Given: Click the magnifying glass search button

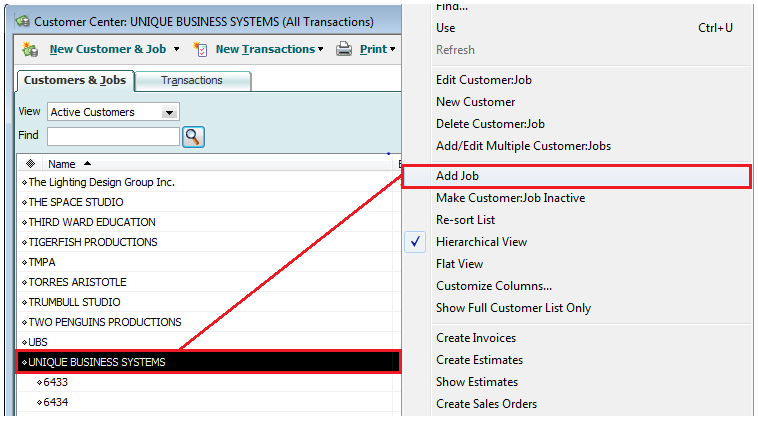Looking at the screenshot, I should [x=193, y=136].
